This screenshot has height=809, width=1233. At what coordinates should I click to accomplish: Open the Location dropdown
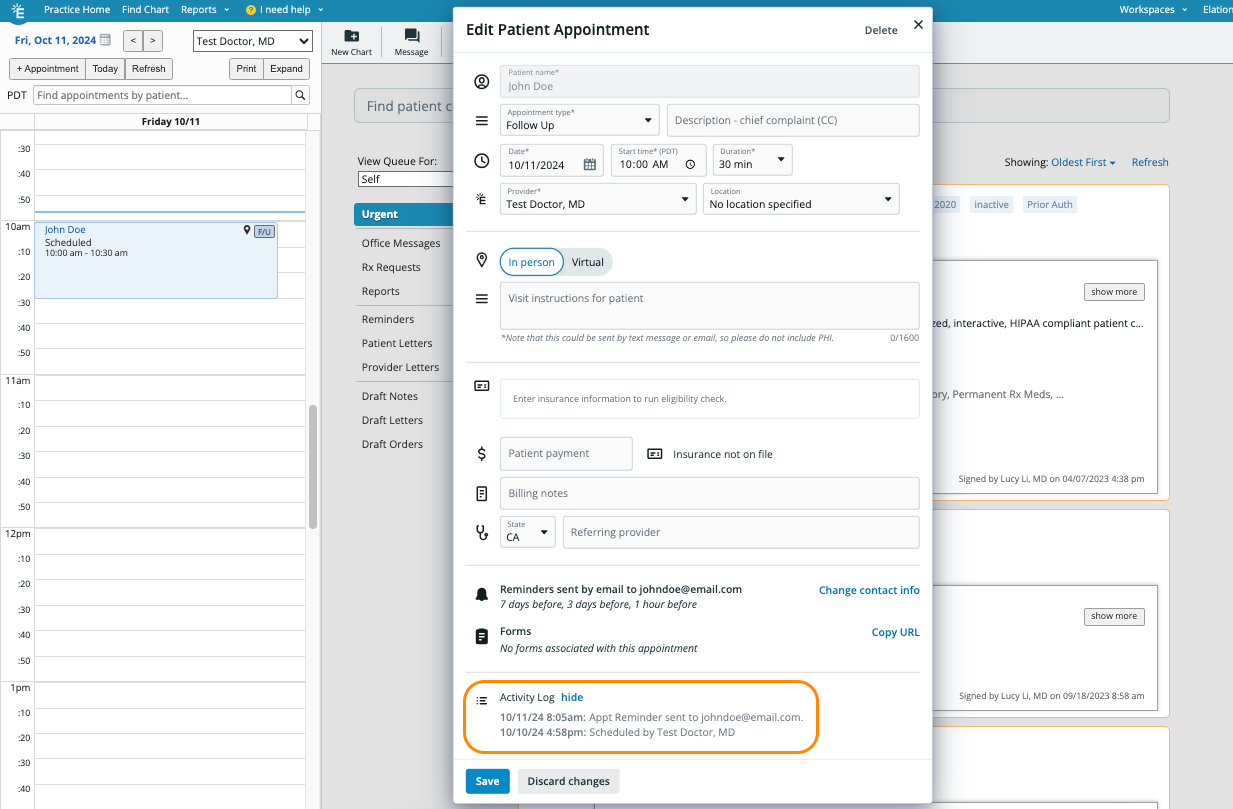click(x=800, y=198)
